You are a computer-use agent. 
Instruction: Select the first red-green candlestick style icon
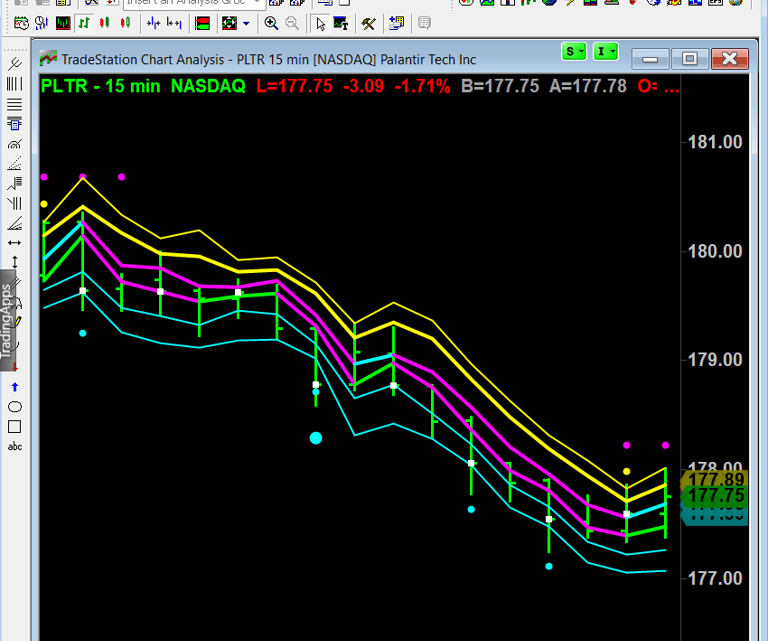coord(104,23)
